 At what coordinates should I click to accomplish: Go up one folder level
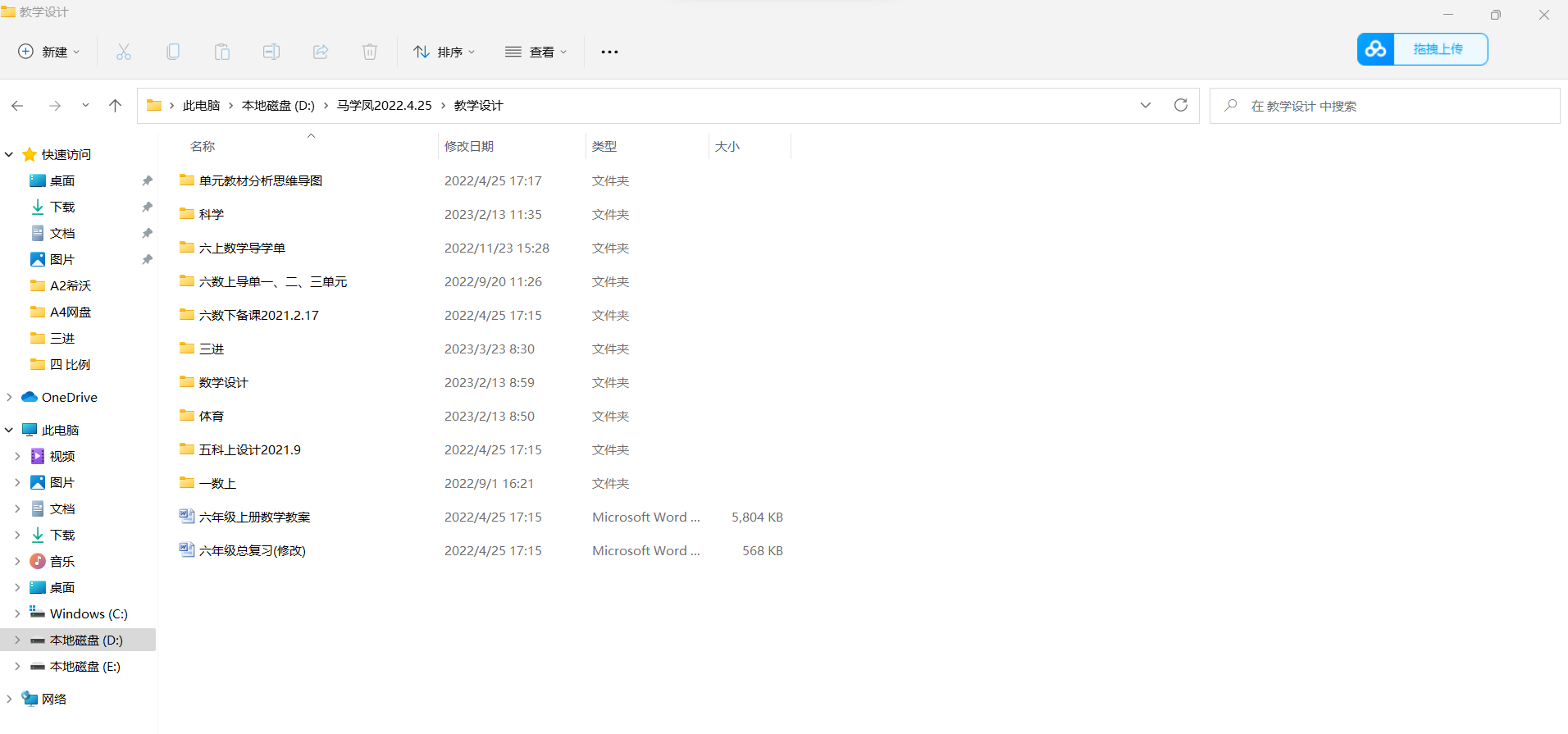(115, 105)
